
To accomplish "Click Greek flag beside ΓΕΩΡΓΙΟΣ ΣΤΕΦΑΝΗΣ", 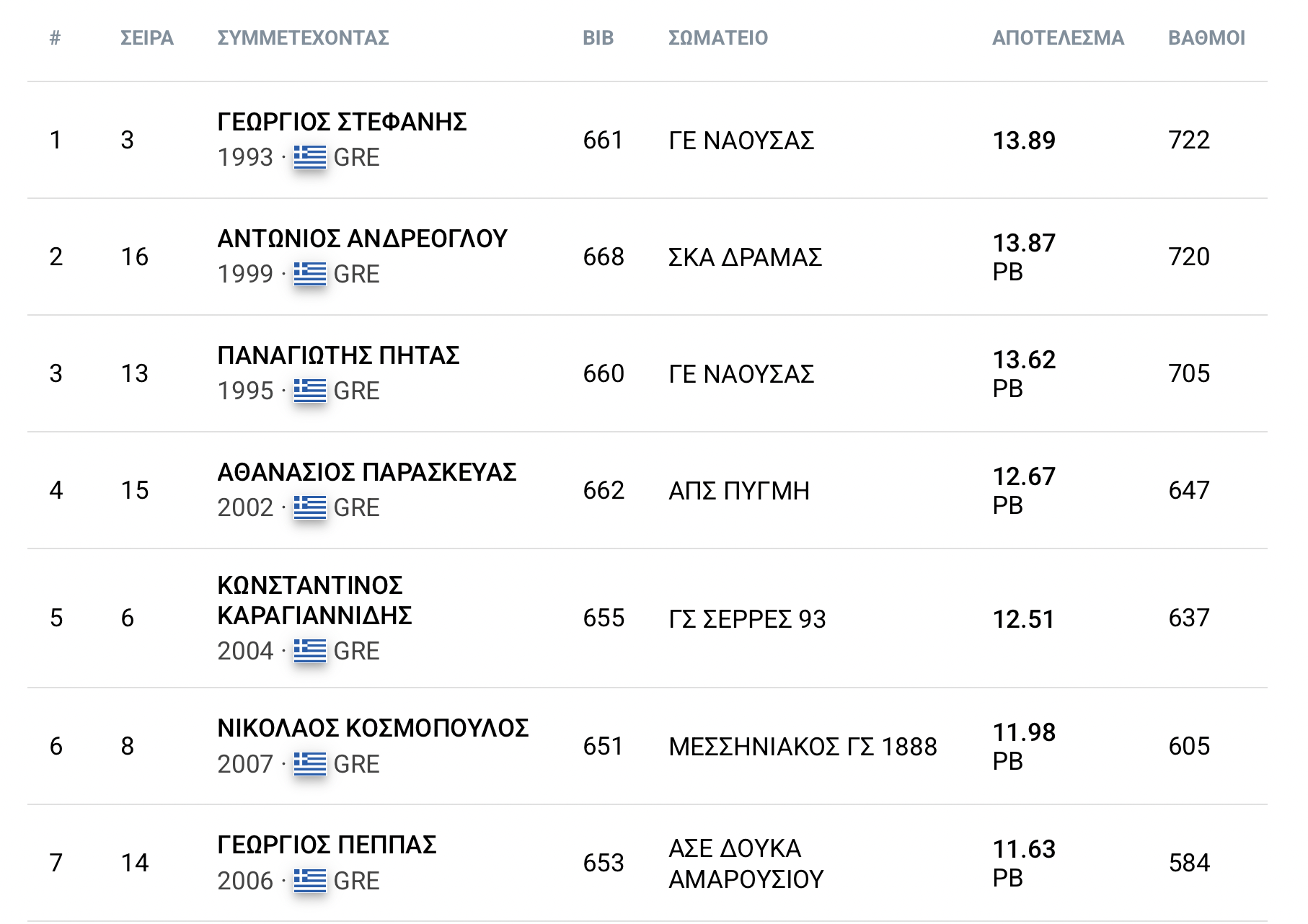I will (310, 157).
